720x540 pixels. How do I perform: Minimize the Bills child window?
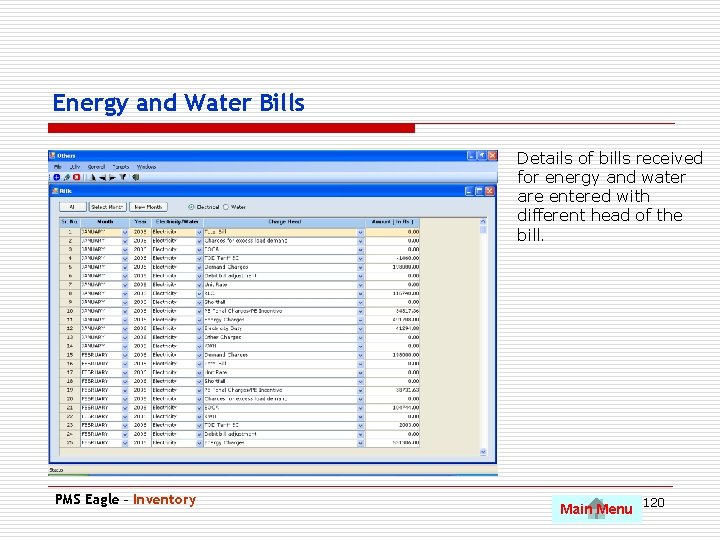[x=469, y=191]
